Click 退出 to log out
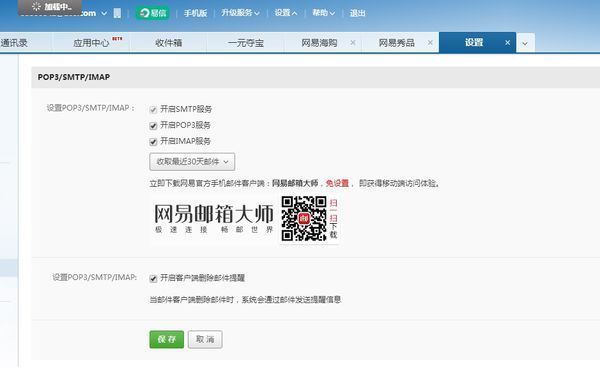Image resolution: width=600 pixels, height=367 pixels. [x=357, y=13]
